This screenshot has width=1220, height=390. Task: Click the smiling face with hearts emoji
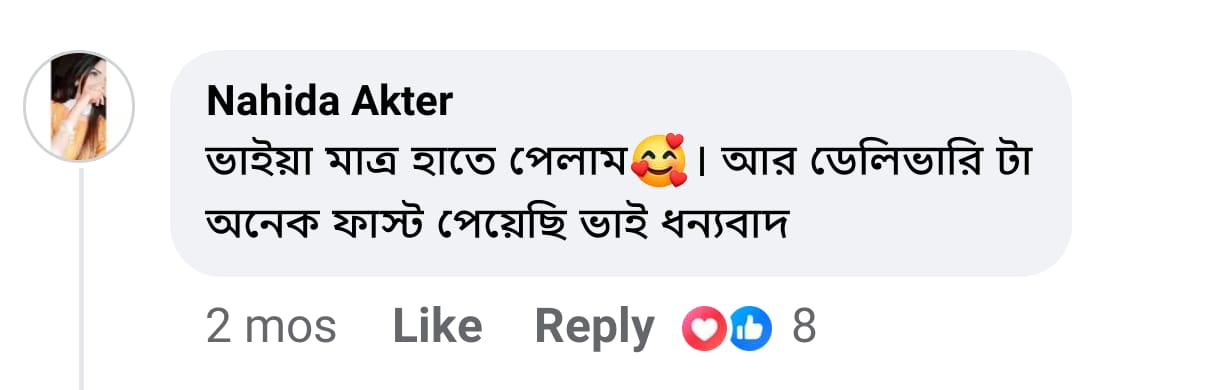click(x=660, y=162)
